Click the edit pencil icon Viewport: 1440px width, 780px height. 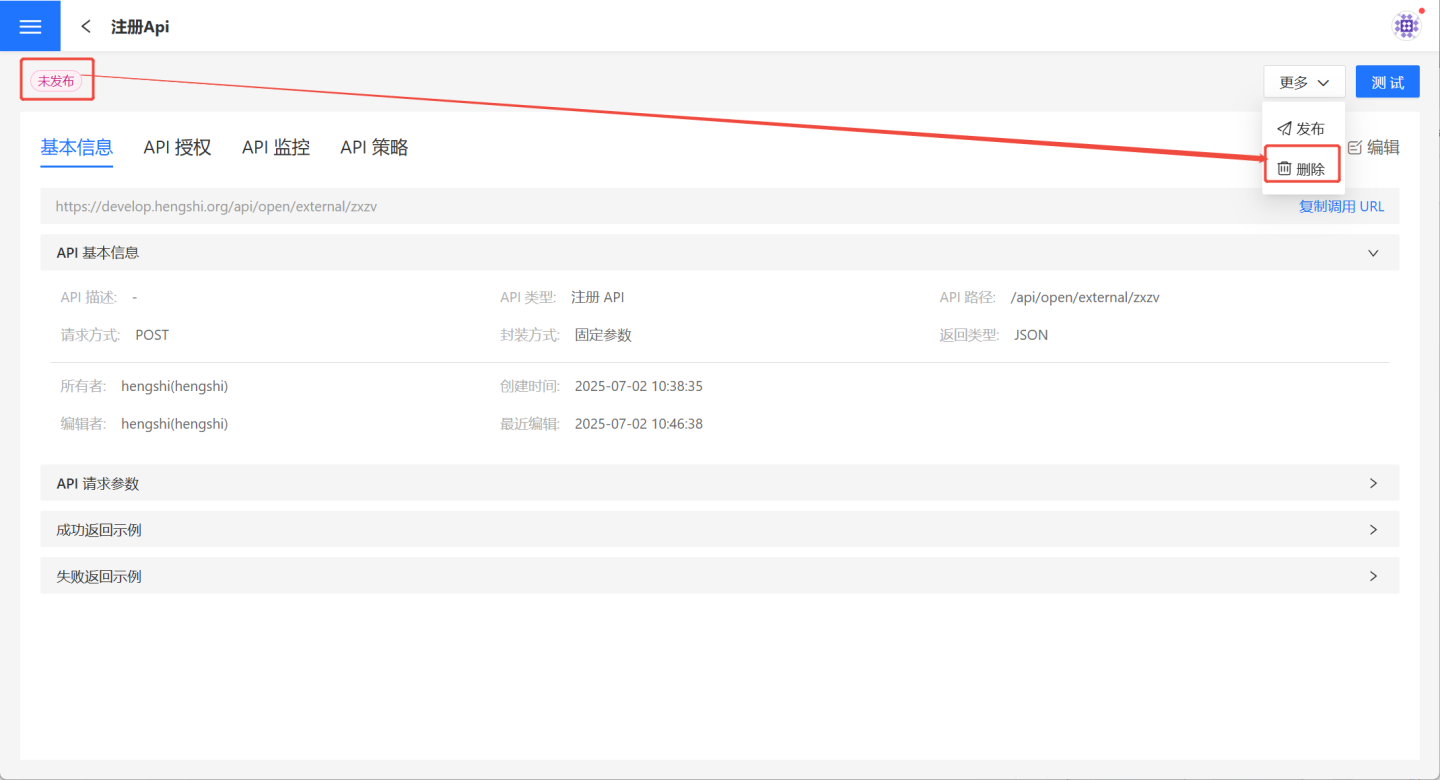(x=1355, y=148)
